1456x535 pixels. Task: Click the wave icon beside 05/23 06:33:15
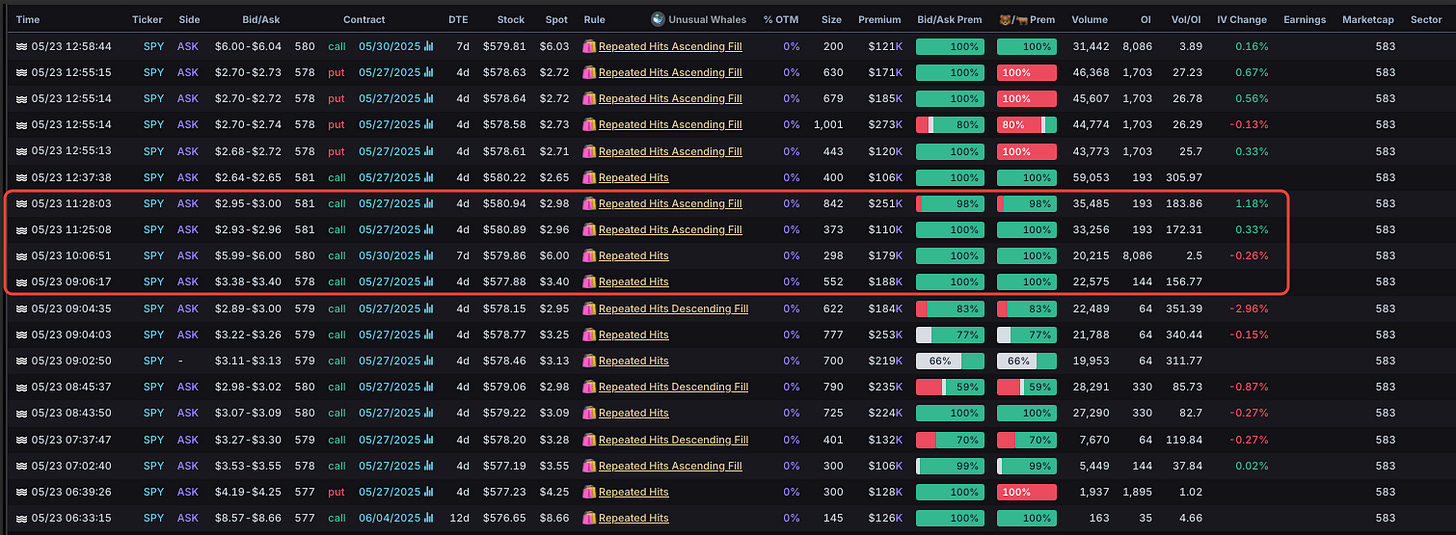[21, 518]
